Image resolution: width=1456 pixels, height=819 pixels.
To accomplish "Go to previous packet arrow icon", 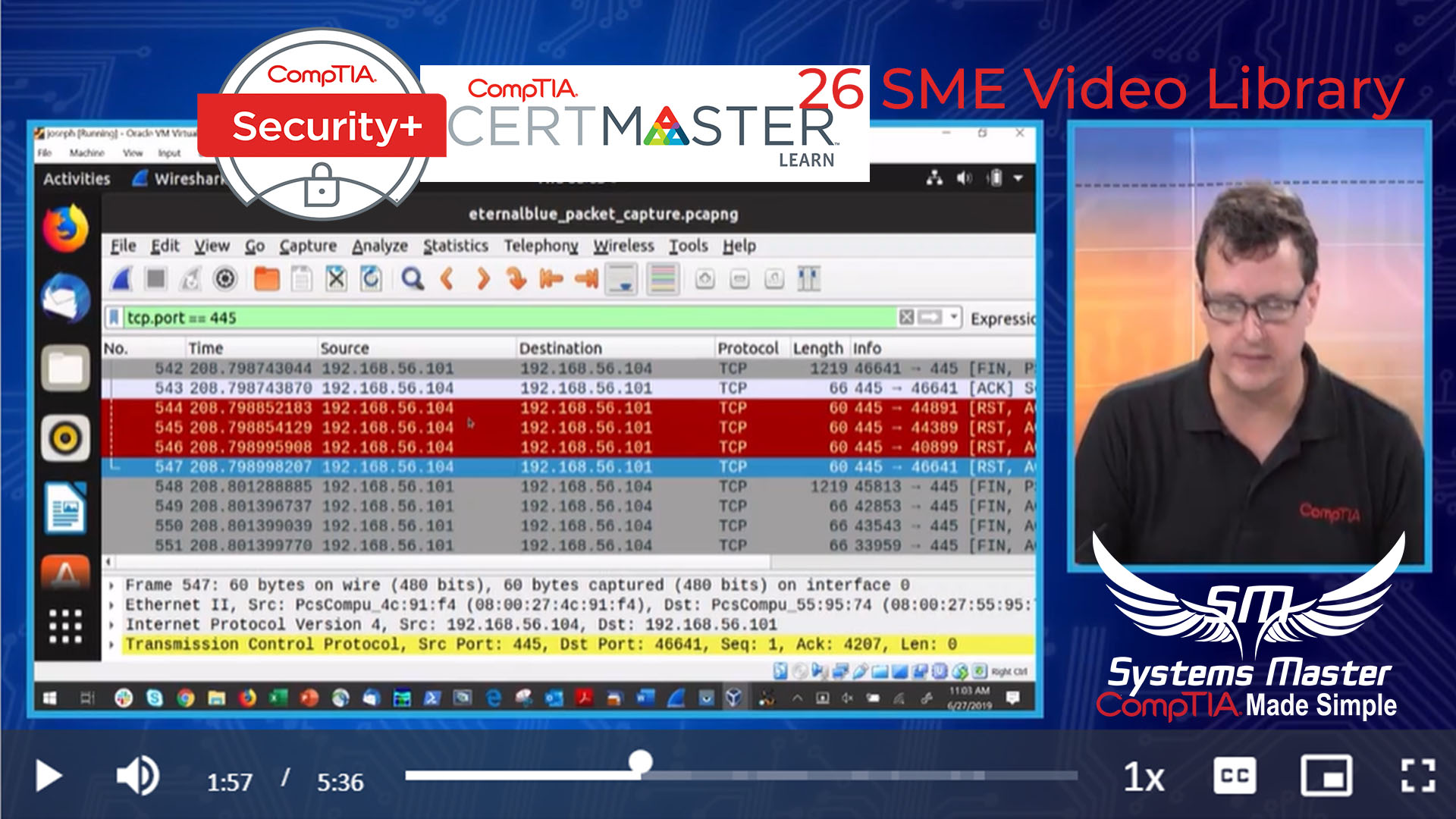I will 447,279.
